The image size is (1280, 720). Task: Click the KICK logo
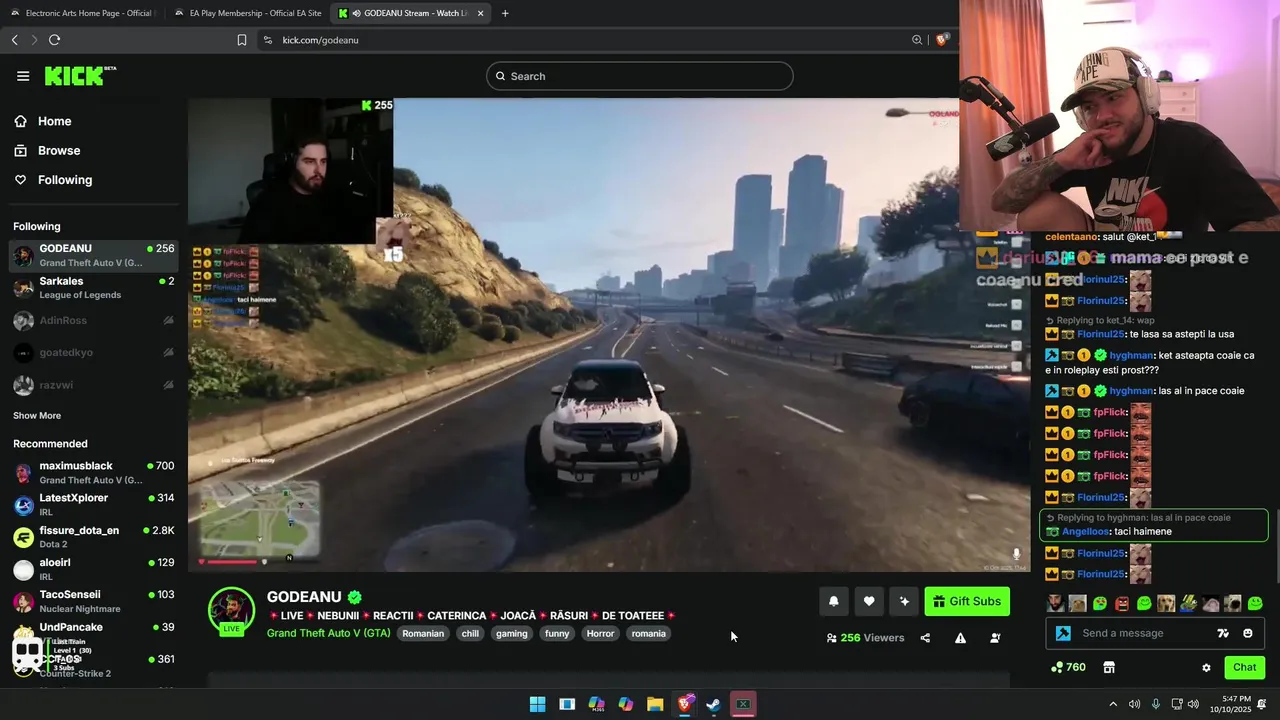80,76
